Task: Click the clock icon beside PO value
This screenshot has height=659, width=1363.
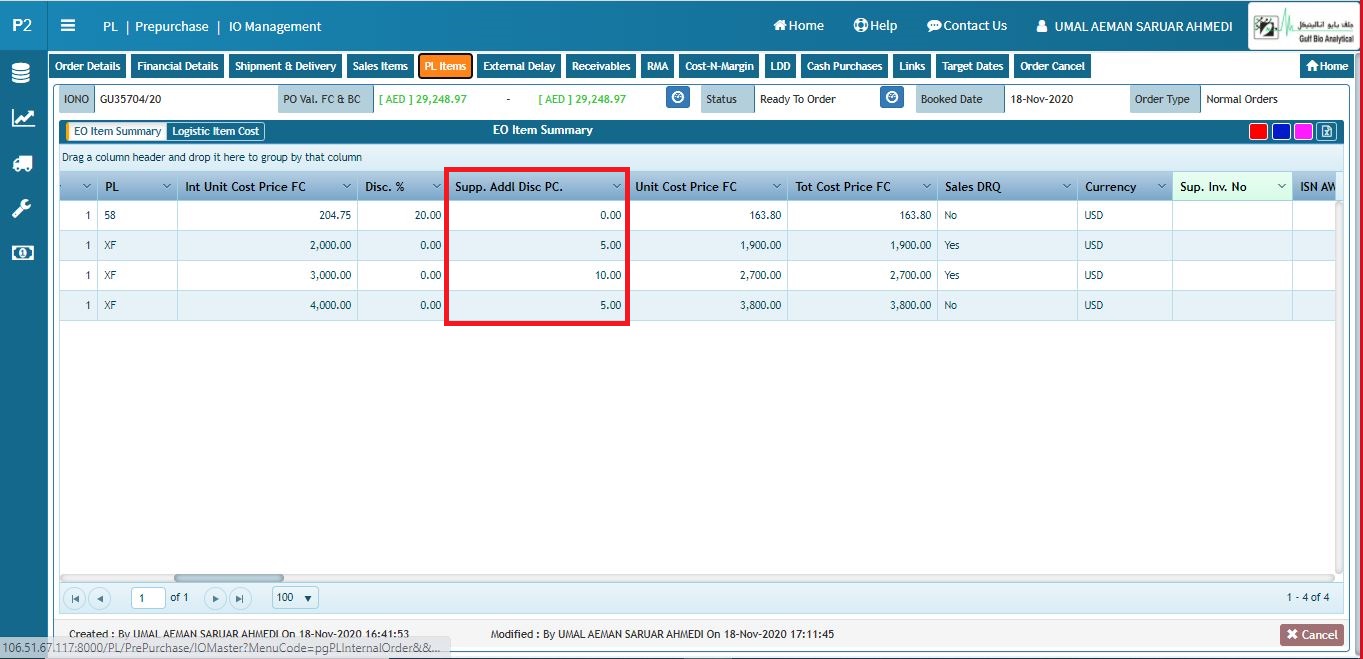Action: (x=678, y=98)
